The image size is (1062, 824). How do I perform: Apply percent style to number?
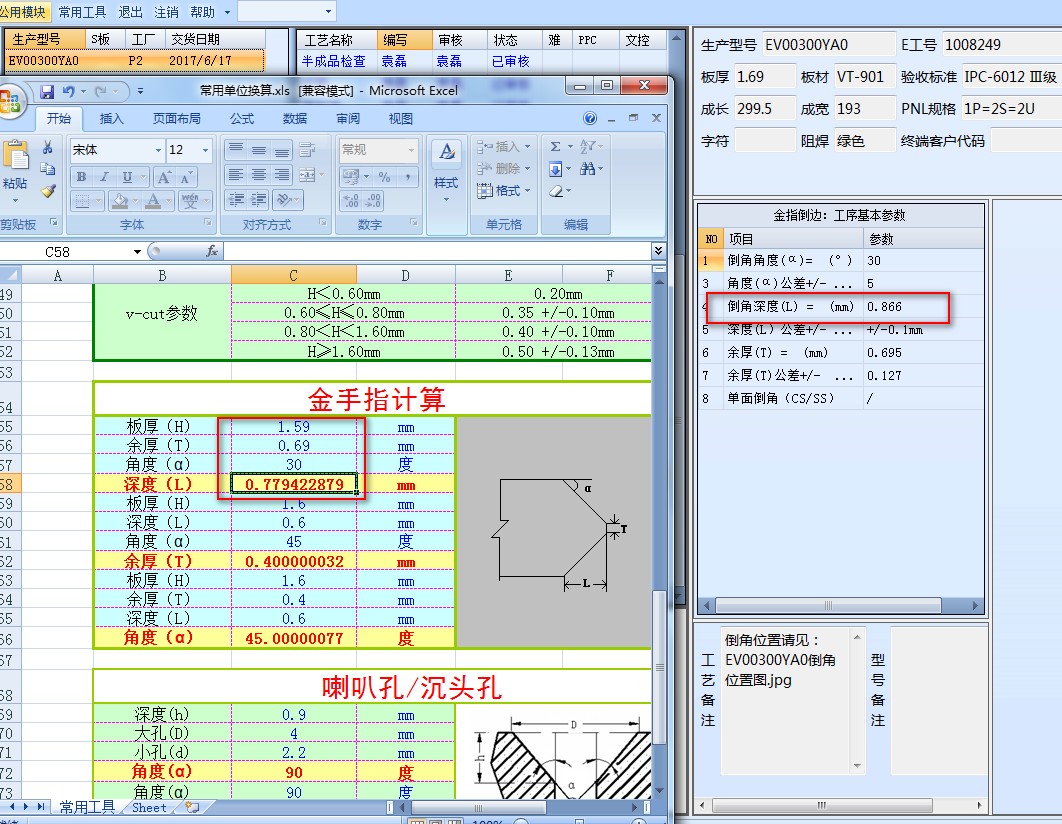(x=385, y=177)
